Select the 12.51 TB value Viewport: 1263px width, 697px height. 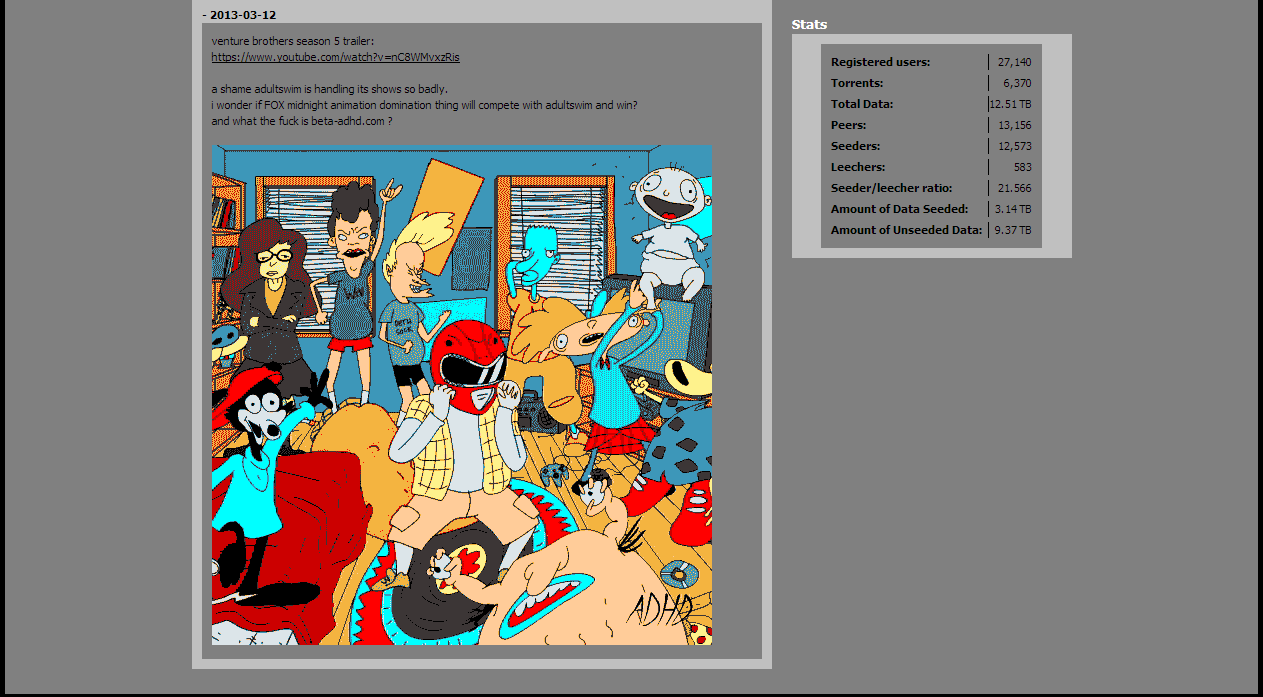1011,104
